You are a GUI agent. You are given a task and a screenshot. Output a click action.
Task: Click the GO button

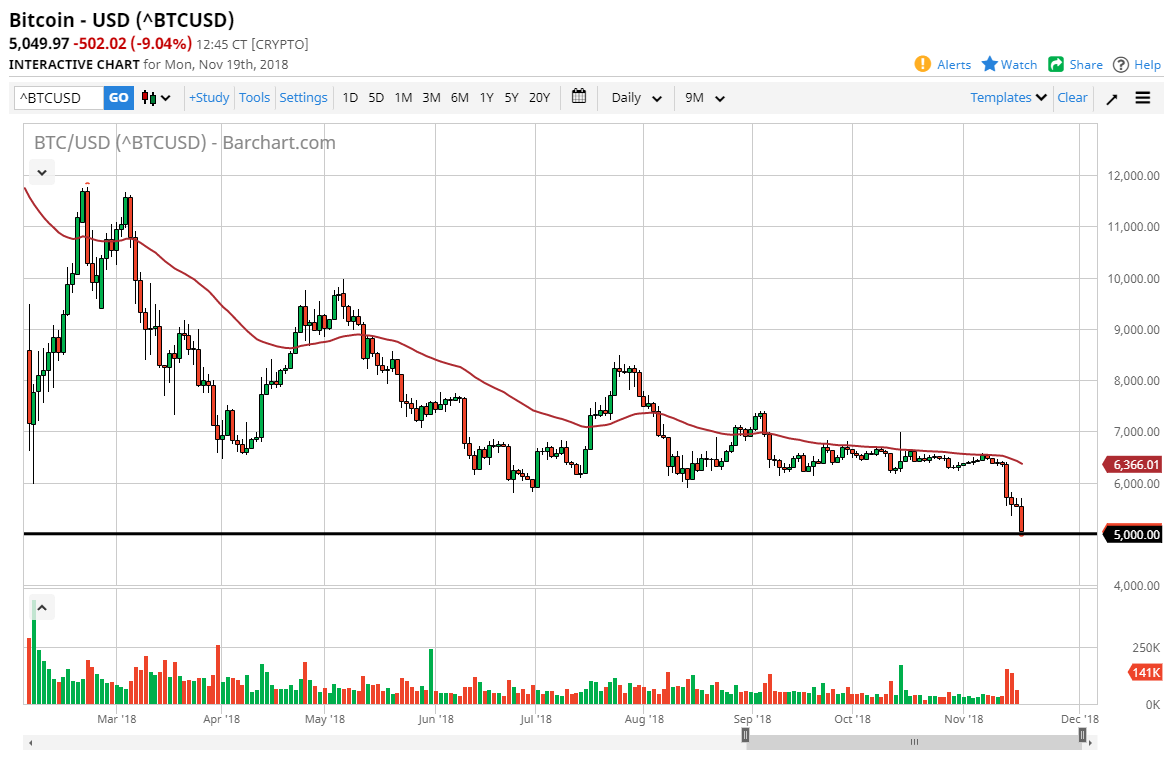pos(118,97)
